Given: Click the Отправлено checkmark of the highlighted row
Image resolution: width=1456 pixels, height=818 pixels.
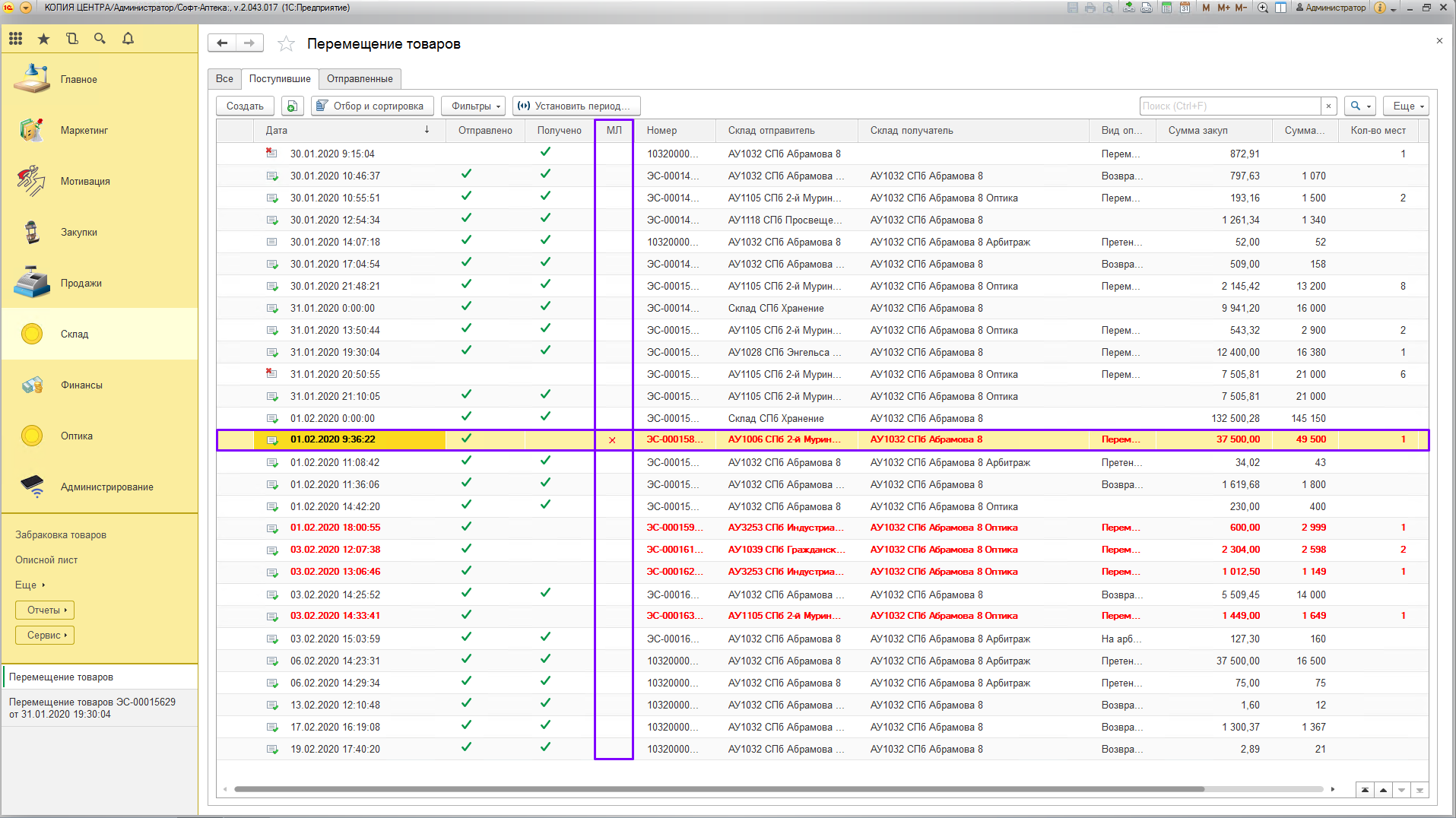Looking at the screenshot, I should pyautogui.click(x=466, y=439).
